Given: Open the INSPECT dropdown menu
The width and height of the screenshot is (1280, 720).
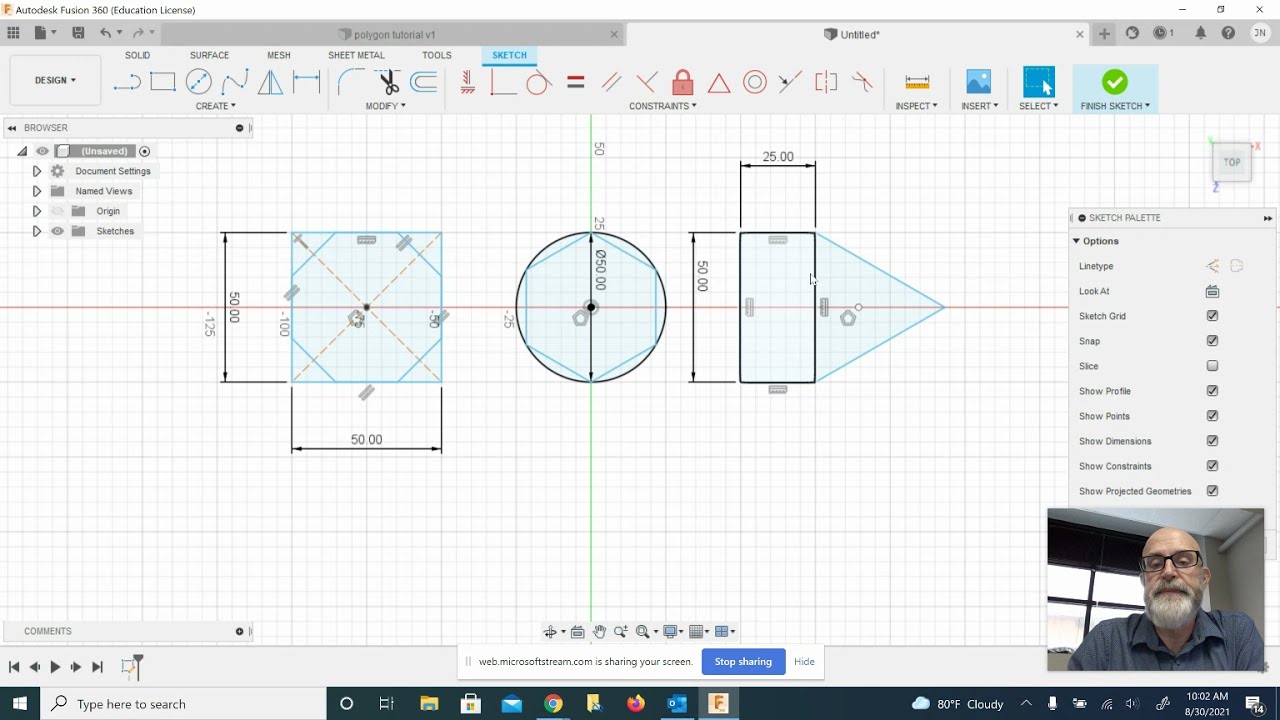Looking at the screenshot, I should click(916, 106).
